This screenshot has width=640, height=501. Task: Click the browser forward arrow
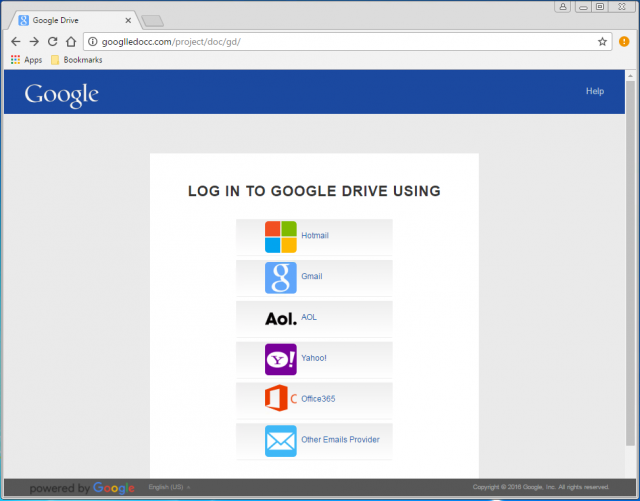click(34, 41)
